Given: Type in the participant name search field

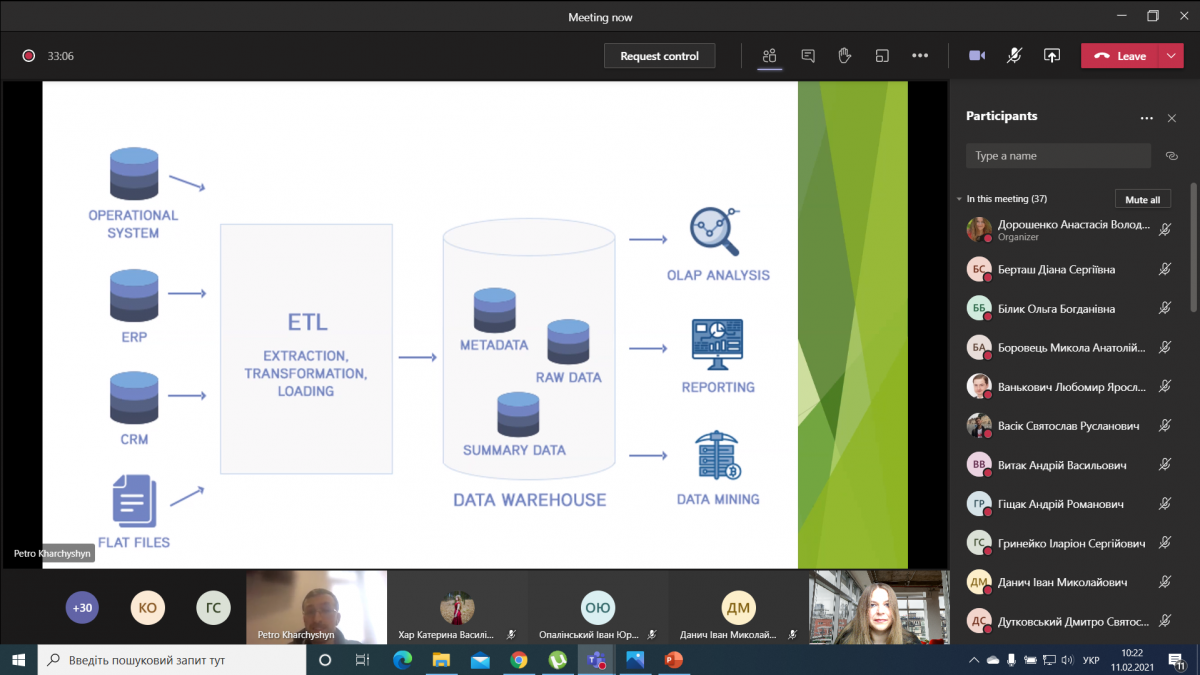Looking at the screenshot, I should 1058,156.
